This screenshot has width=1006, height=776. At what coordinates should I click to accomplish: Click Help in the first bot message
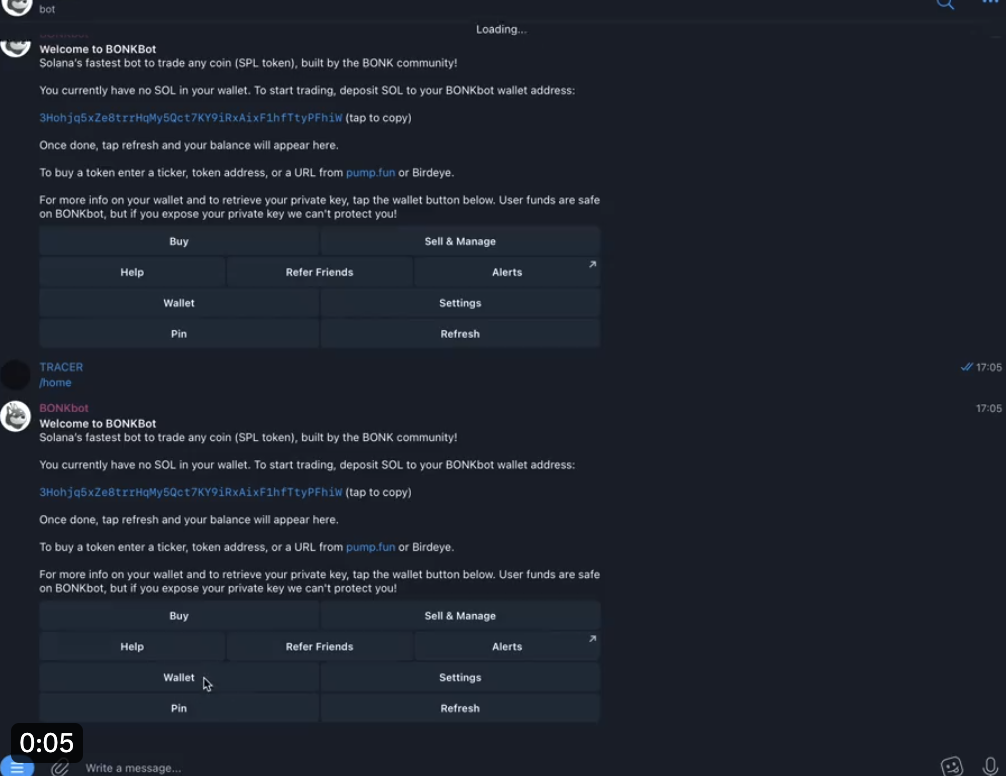coord(132,272)
